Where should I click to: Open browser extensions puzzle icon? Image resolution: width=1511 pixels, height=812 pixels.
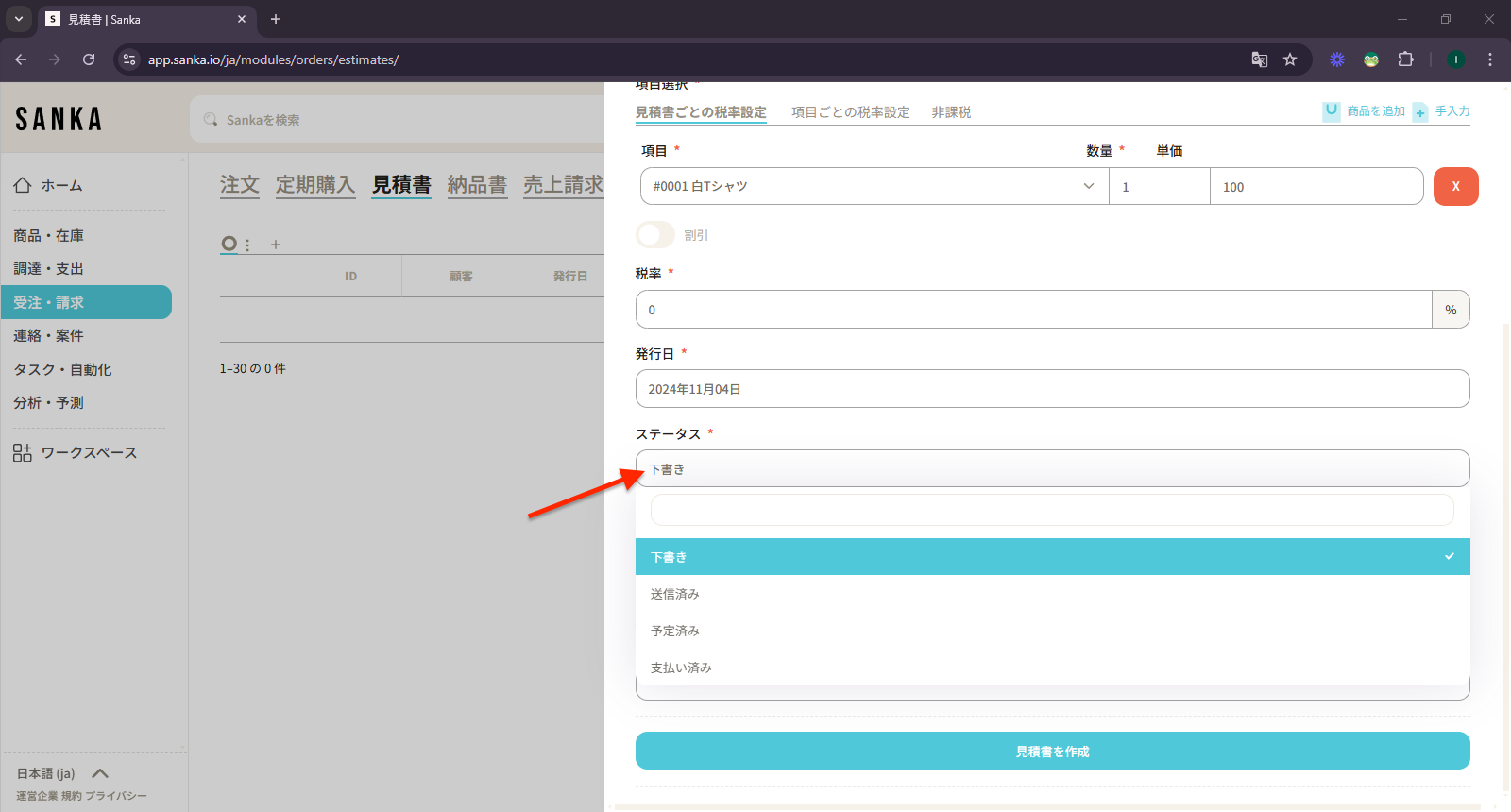tap(1405, 59)
